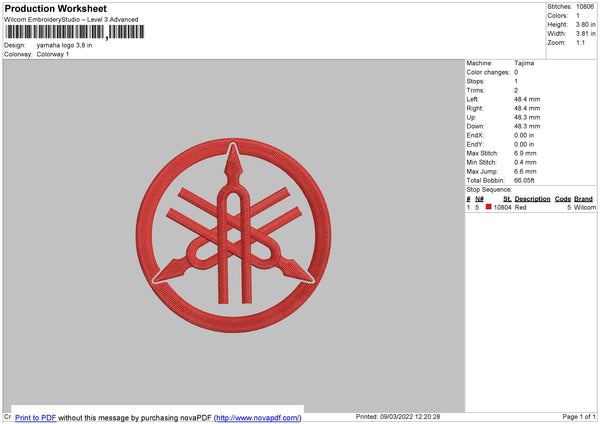Click the 'Production Worksheet' title
The width and height of the screenshot is (600, 424).
click(55, 8)
